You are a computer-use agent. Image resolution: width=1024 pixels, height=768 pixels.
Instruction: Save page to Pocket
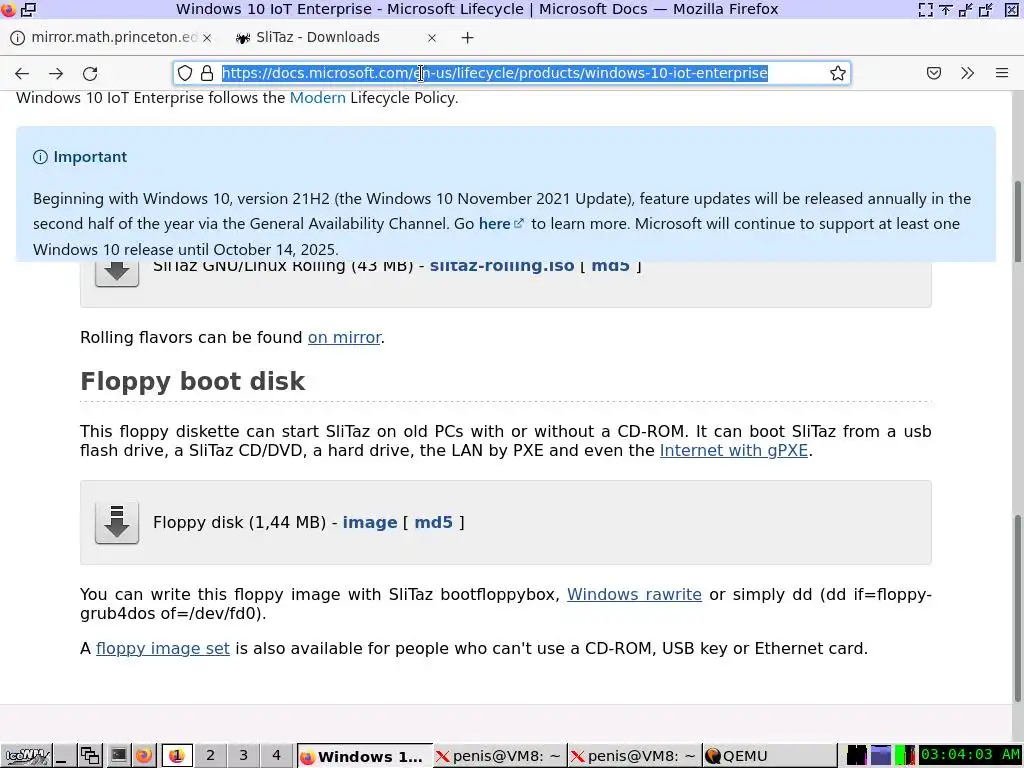(x=934, y=73)
